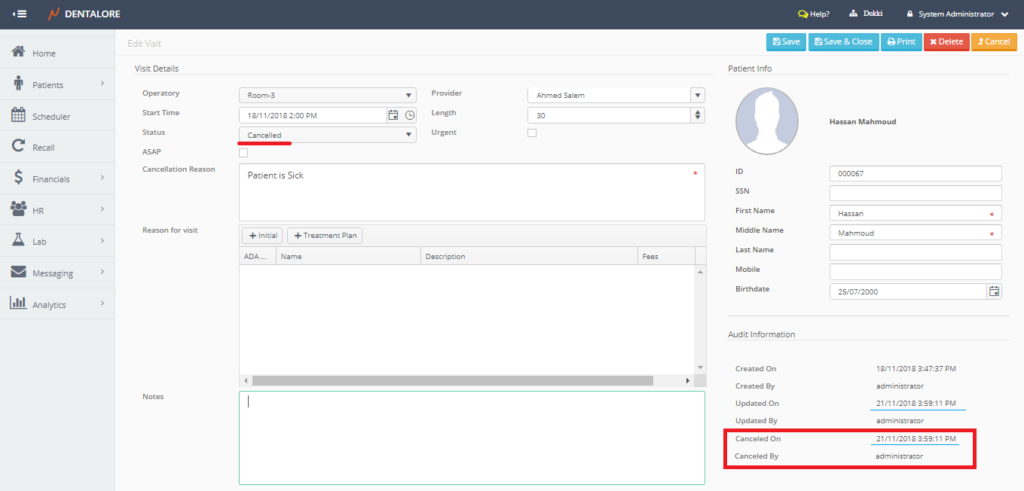Toggle the Urgent checkbox
The height and width of the screenshot is (491, 1024).
(x=532, y=133)
